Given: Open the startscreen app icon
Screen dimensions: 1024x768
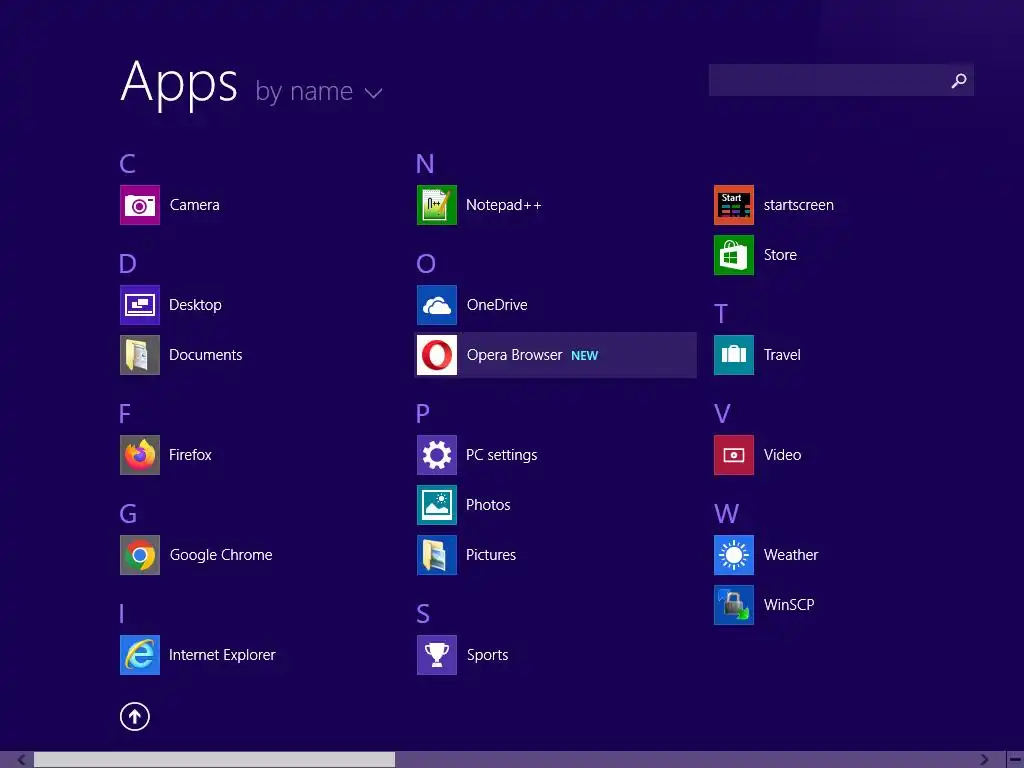Looking at the screenshot, I should [734, 205].
